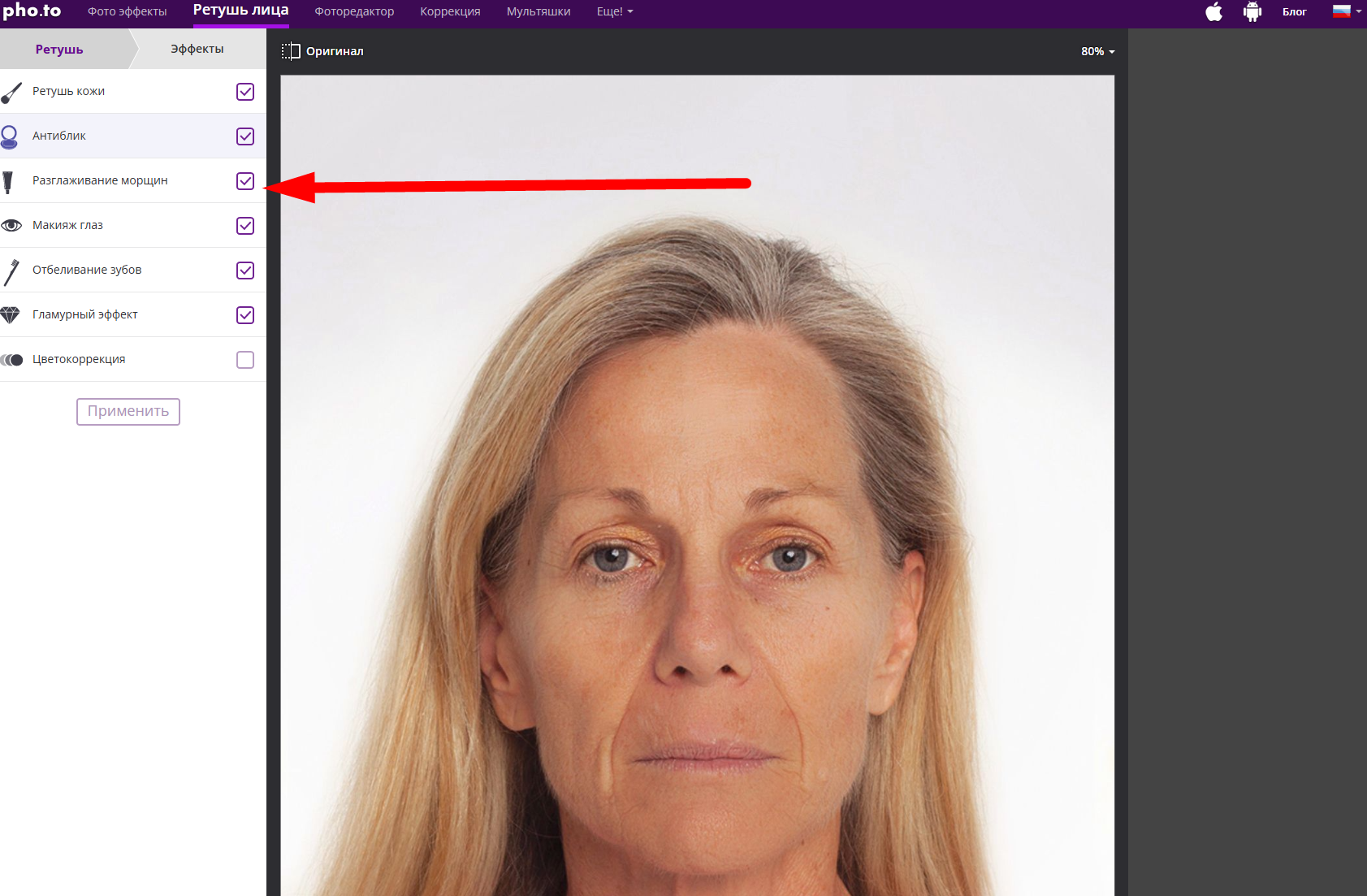Click the Антиблик powder compact icon
The height and width of the screenshot is (896, 1367).
(x=9, y=136)
